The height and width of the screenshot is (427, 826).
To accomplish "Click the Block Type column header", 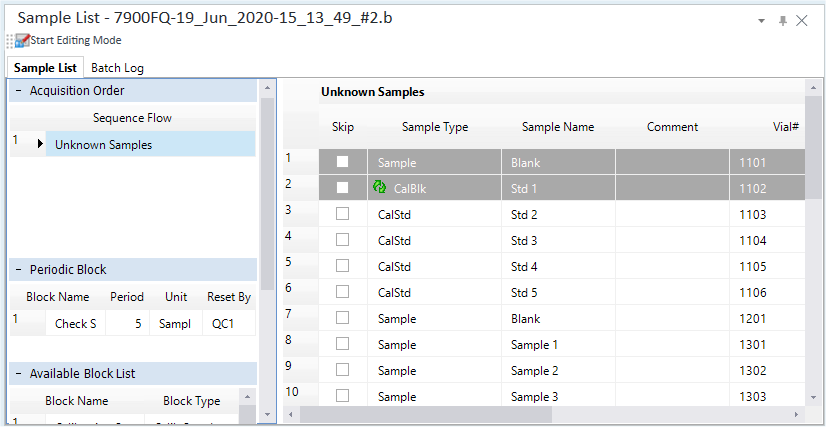I will [x=192, y=401].
